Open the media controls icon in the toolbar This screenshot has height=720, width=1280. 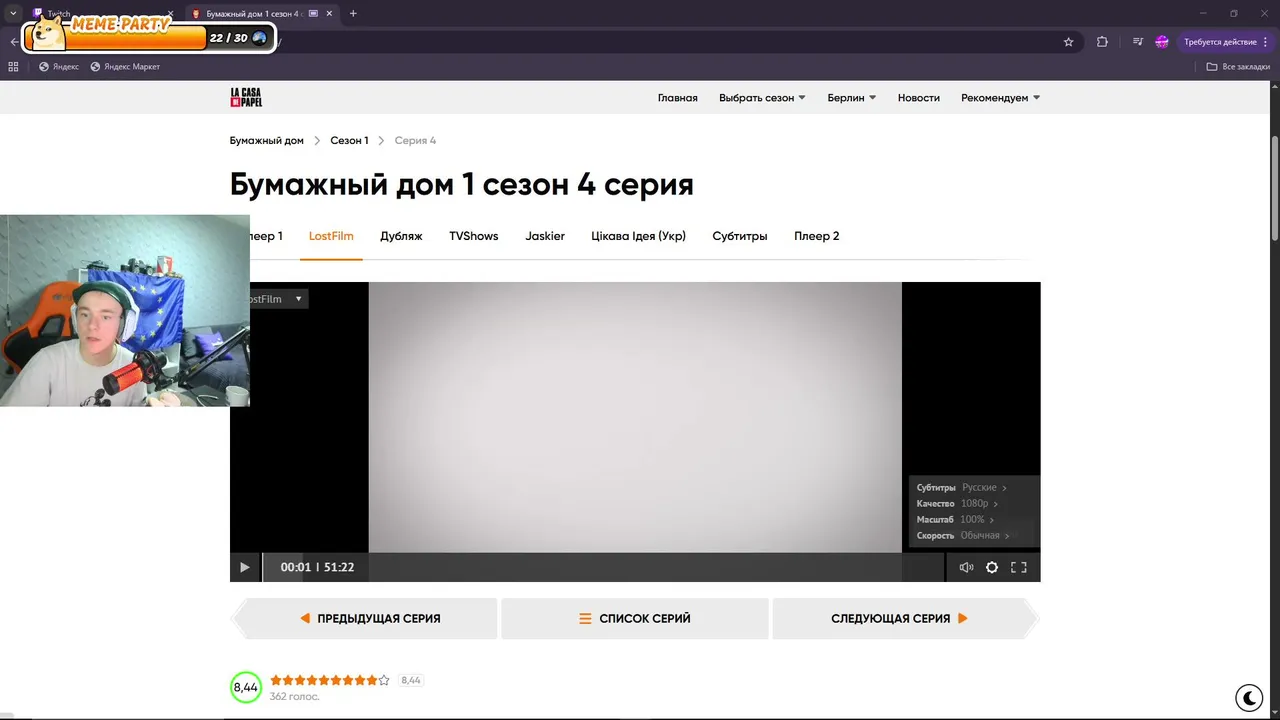1137,42
